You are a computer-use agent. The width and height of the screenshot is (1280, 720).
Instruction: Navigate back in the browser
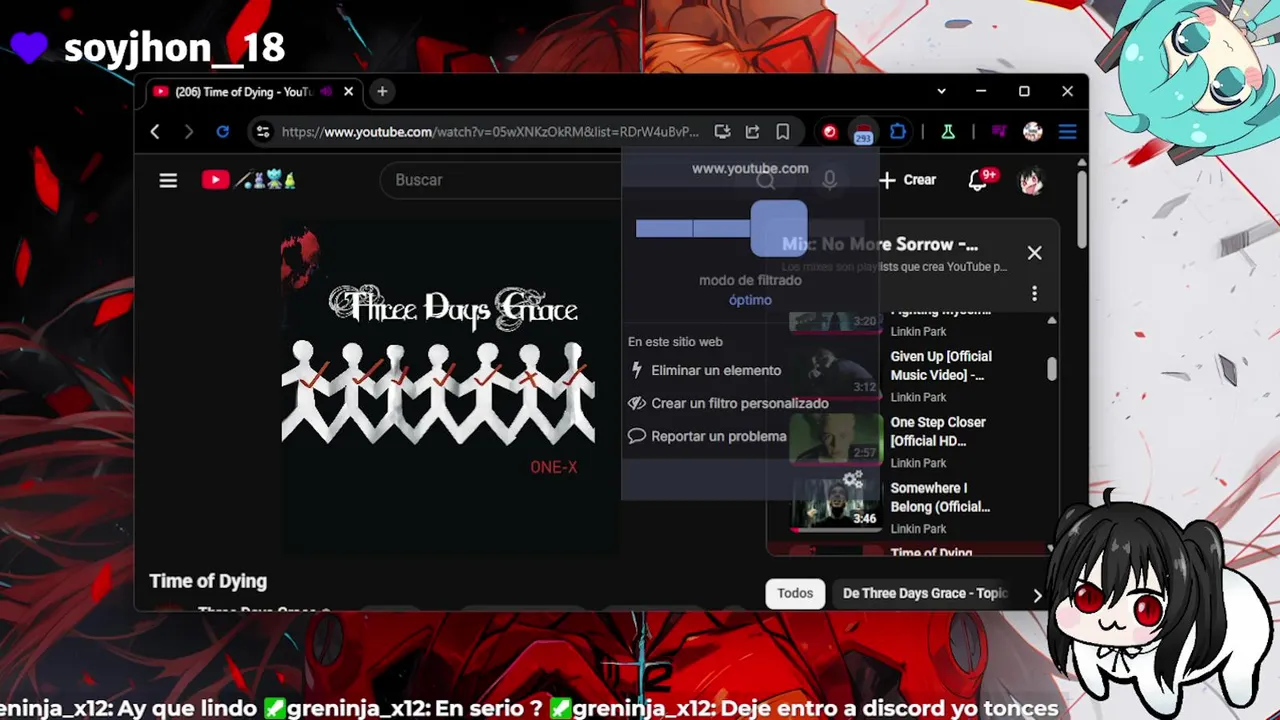click(x=155, y=132)
